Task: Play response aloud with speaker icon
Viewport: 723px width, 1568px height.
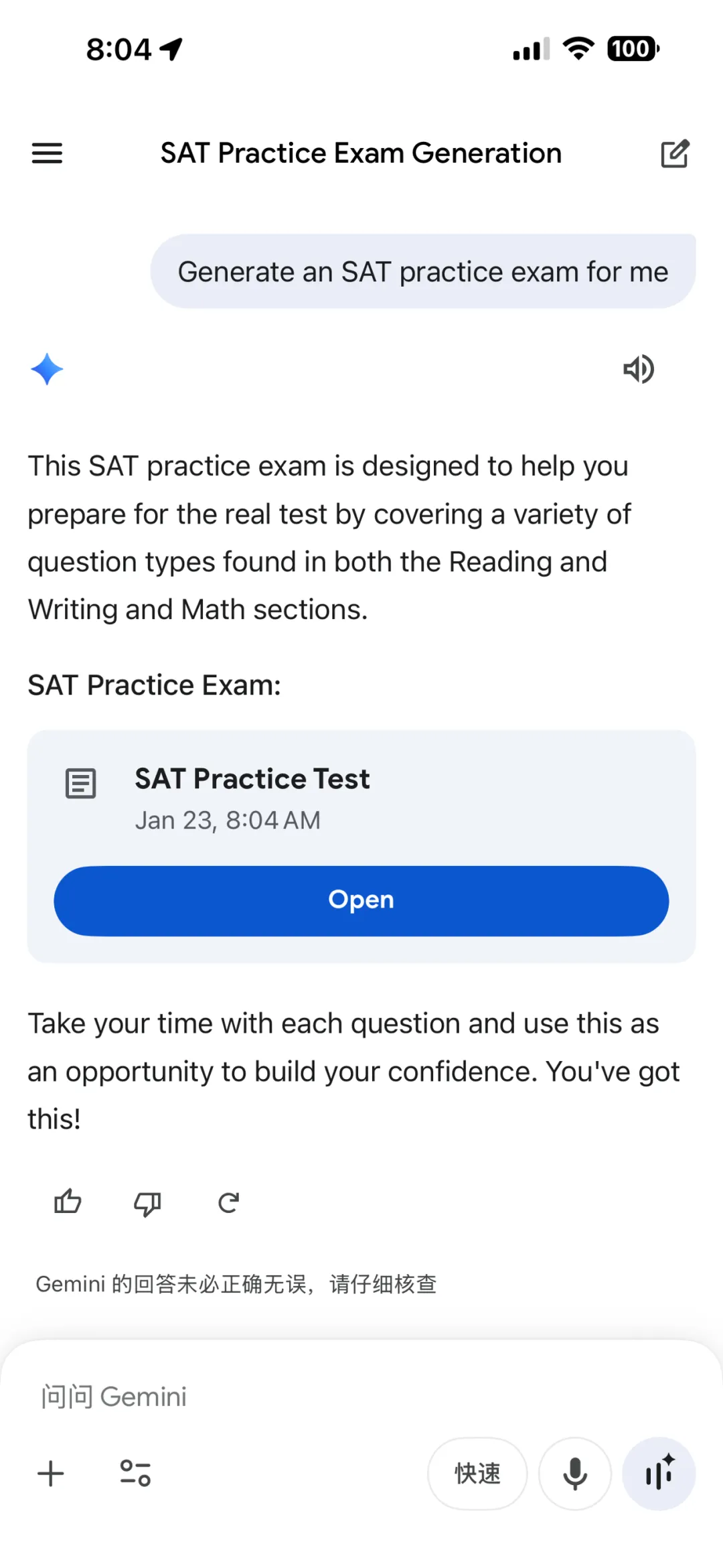Action: coord(639,369)
